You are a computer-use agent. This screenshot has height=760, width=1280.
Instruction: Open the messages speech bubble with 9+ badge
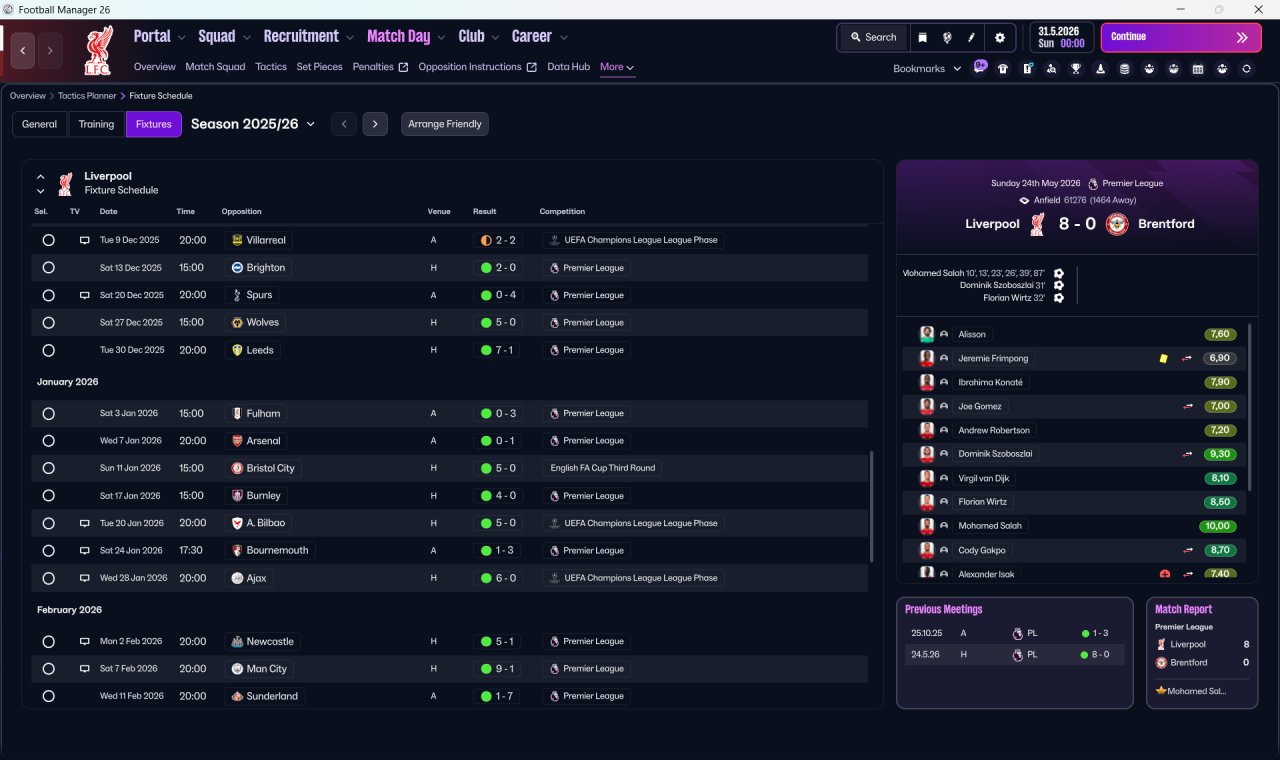(x=979, y=68)
